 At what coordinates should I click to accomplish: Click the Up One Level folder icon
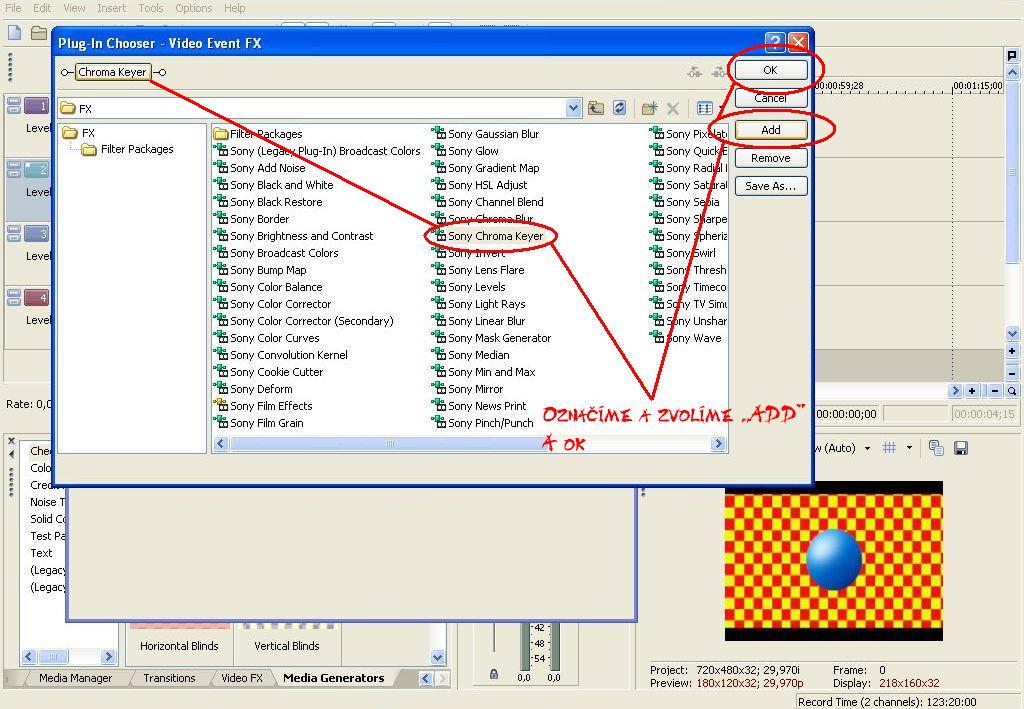pyautogui.click(x=596, y=108)
